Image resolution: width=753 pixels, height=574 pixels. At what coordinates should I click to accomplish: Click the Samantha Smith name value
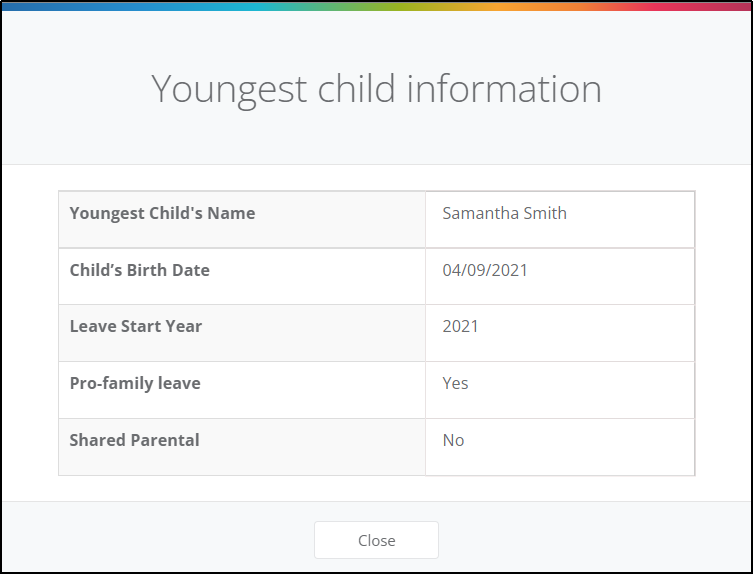coord(504,213)
